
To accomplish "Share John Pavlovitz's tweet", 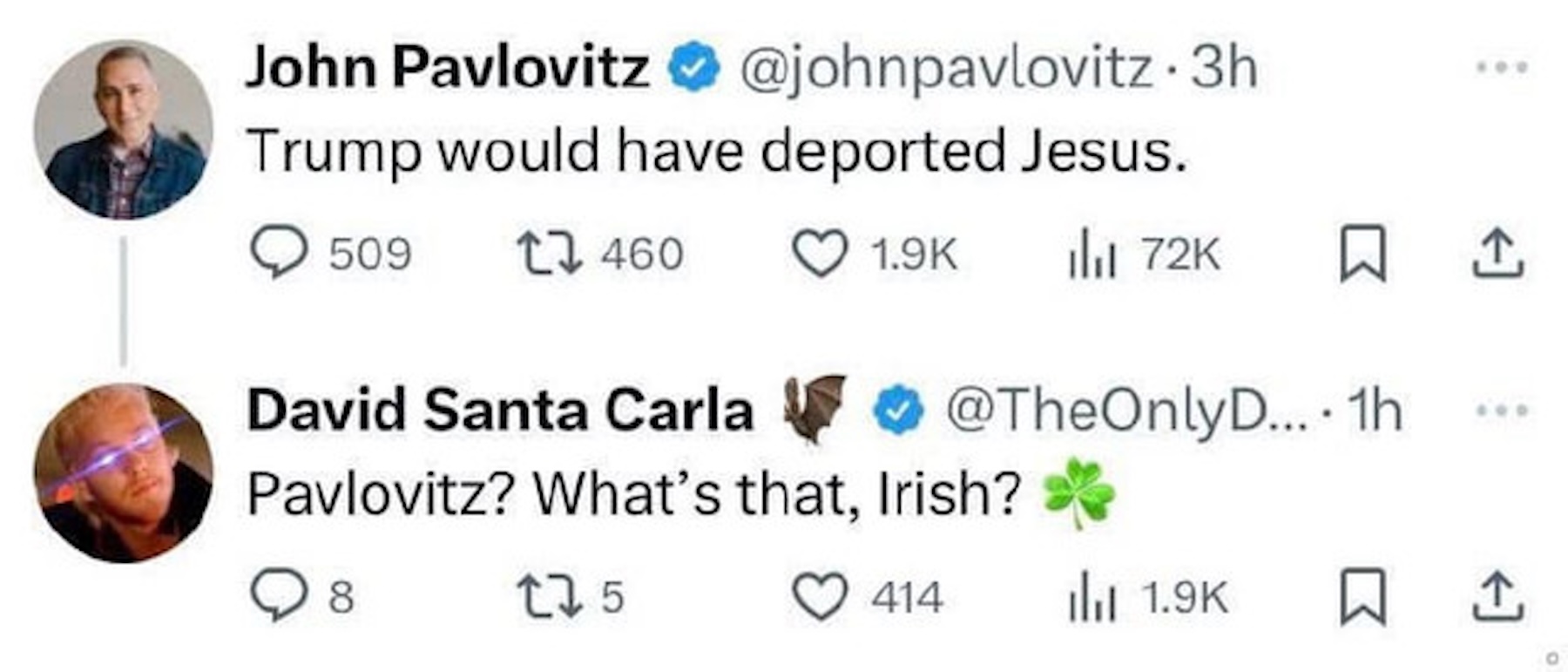I will pyautogui.click(x=1497, y=254).
